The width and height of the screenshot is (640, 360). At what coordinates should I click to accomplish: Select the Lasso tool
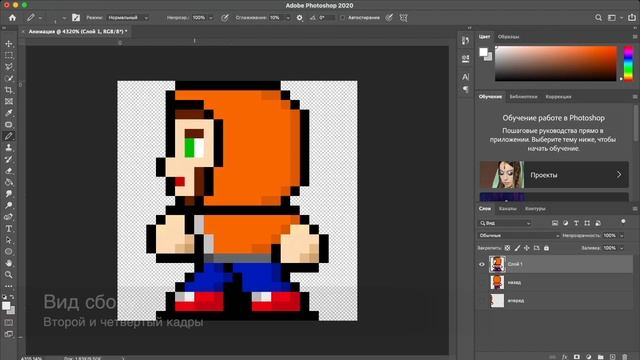[9, 67]
